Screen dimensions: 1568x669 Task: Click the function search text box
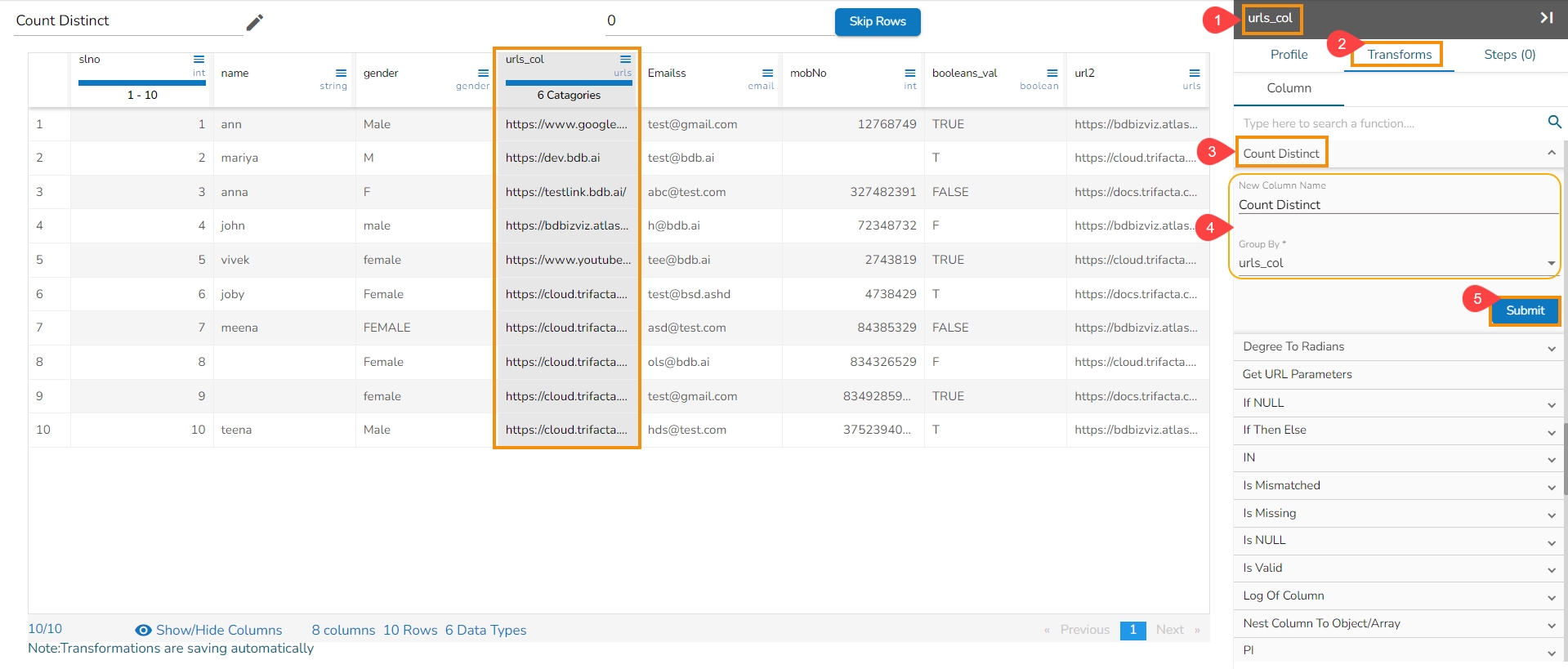[x=1389, y=123]
